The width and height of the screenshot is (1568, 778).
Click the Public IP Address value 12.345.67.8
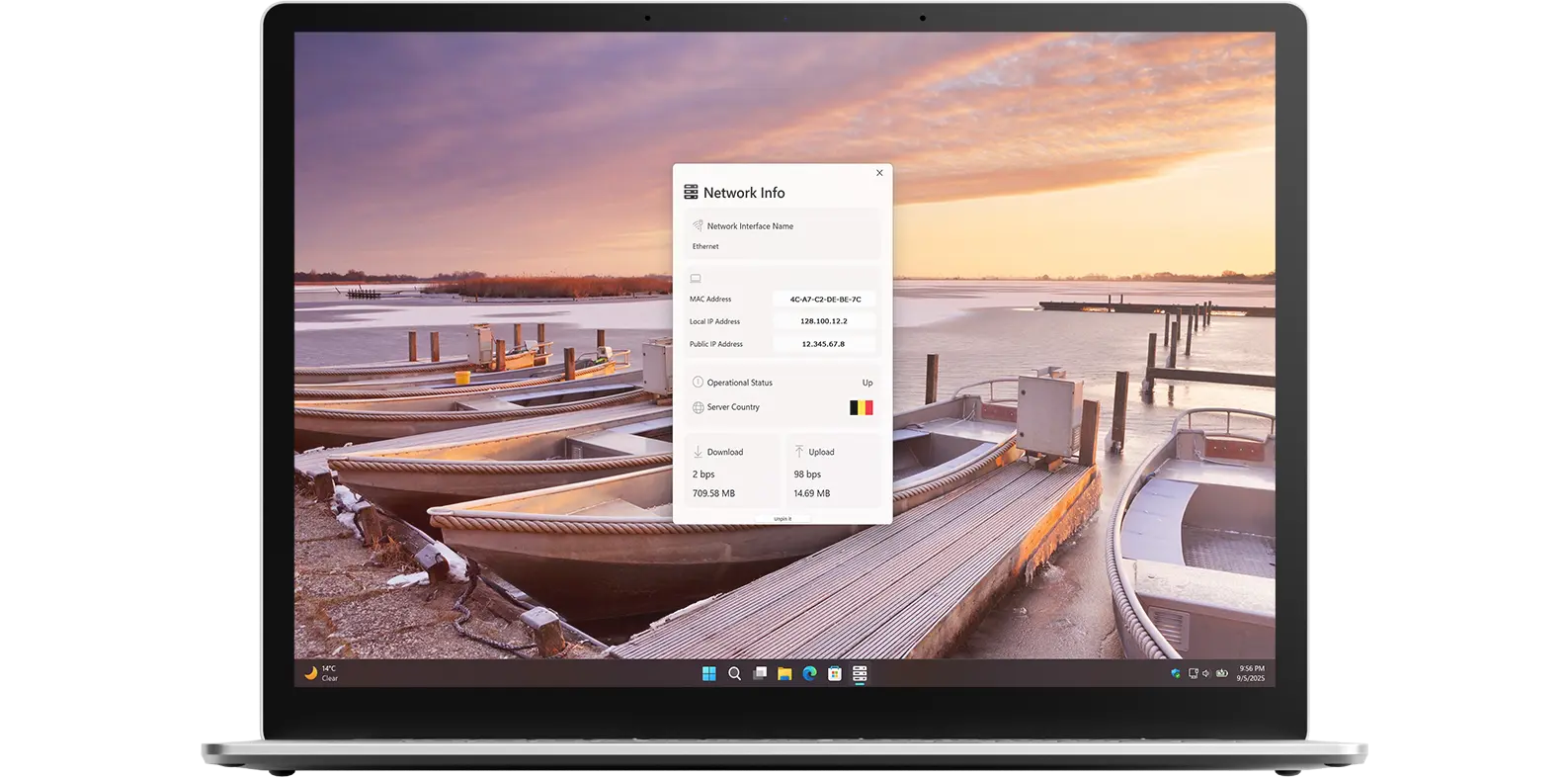[824, 344]
